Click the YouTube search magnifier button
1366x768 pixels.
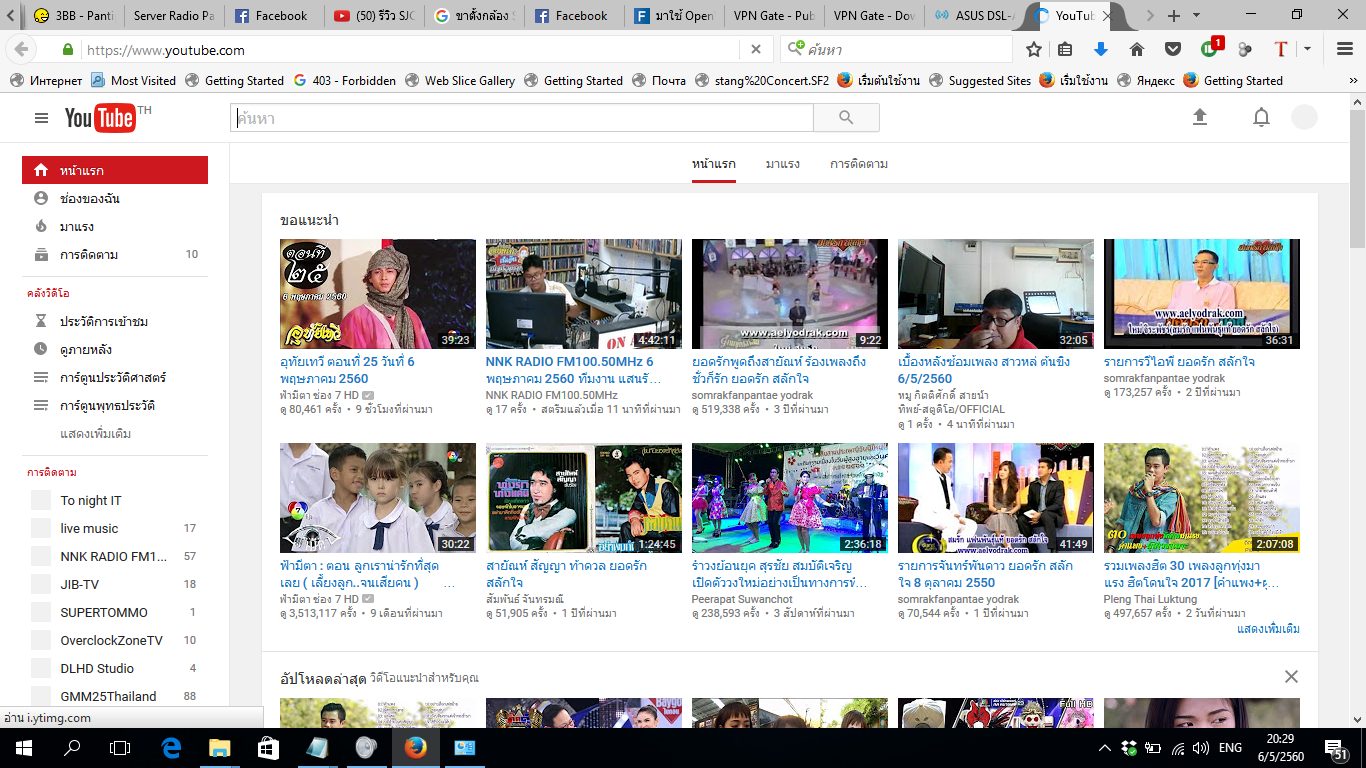[846, 118]
